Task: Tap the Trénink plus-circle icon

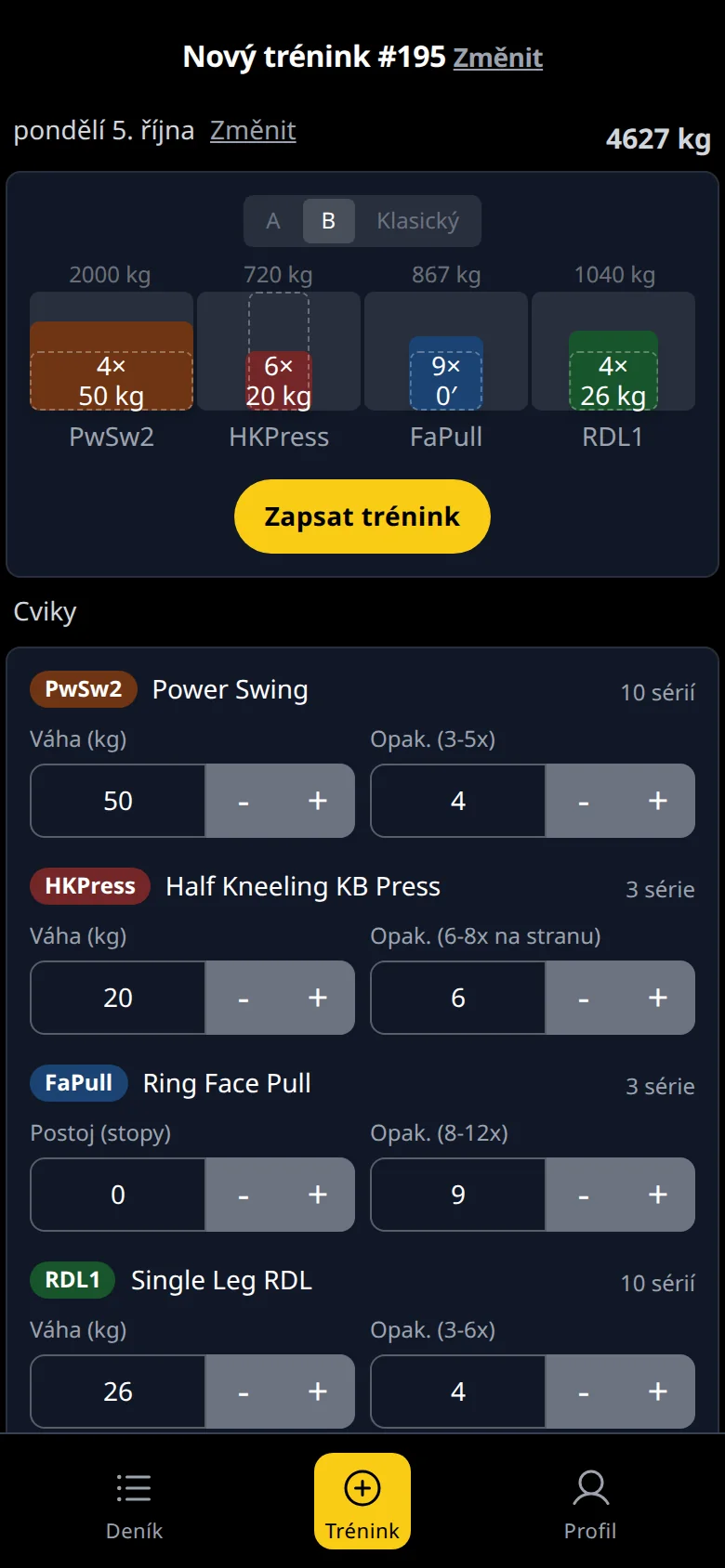Action: [362, 1487]
